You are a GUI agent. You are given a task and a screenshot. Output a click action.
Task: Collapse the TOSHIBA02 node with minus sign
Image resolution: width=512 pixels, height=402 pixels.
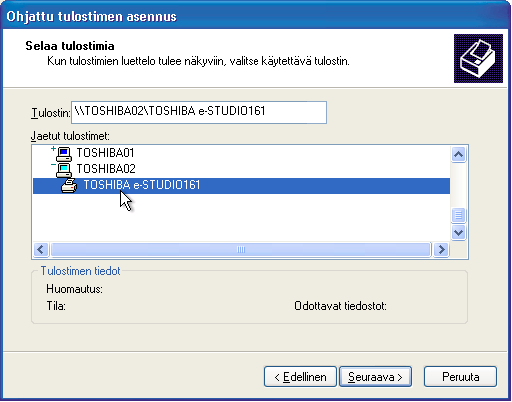pos(53,164)
